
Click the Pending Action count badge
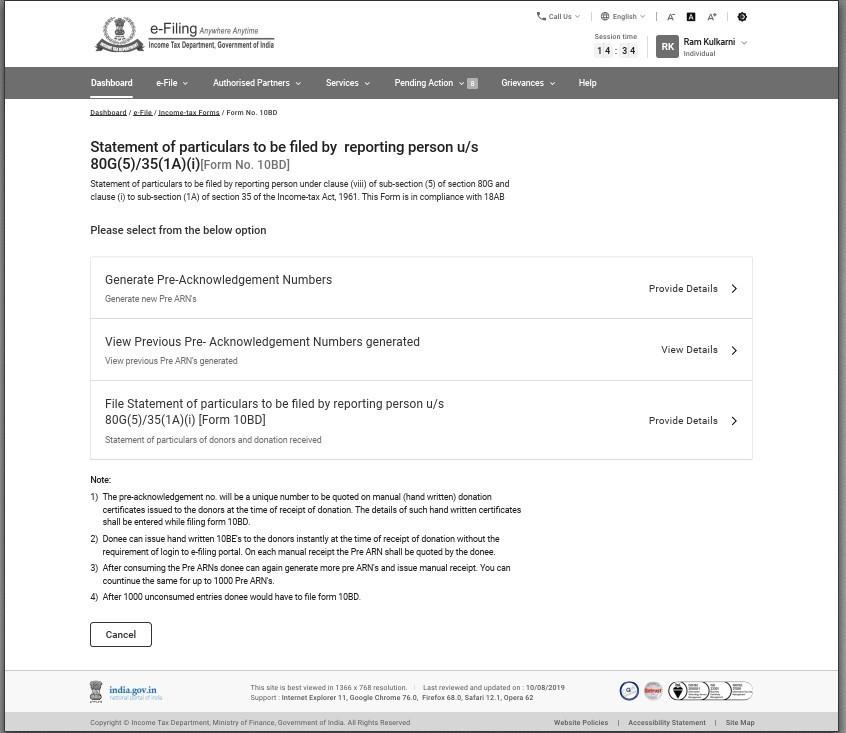pyautogui.click(x=473, y=84)
